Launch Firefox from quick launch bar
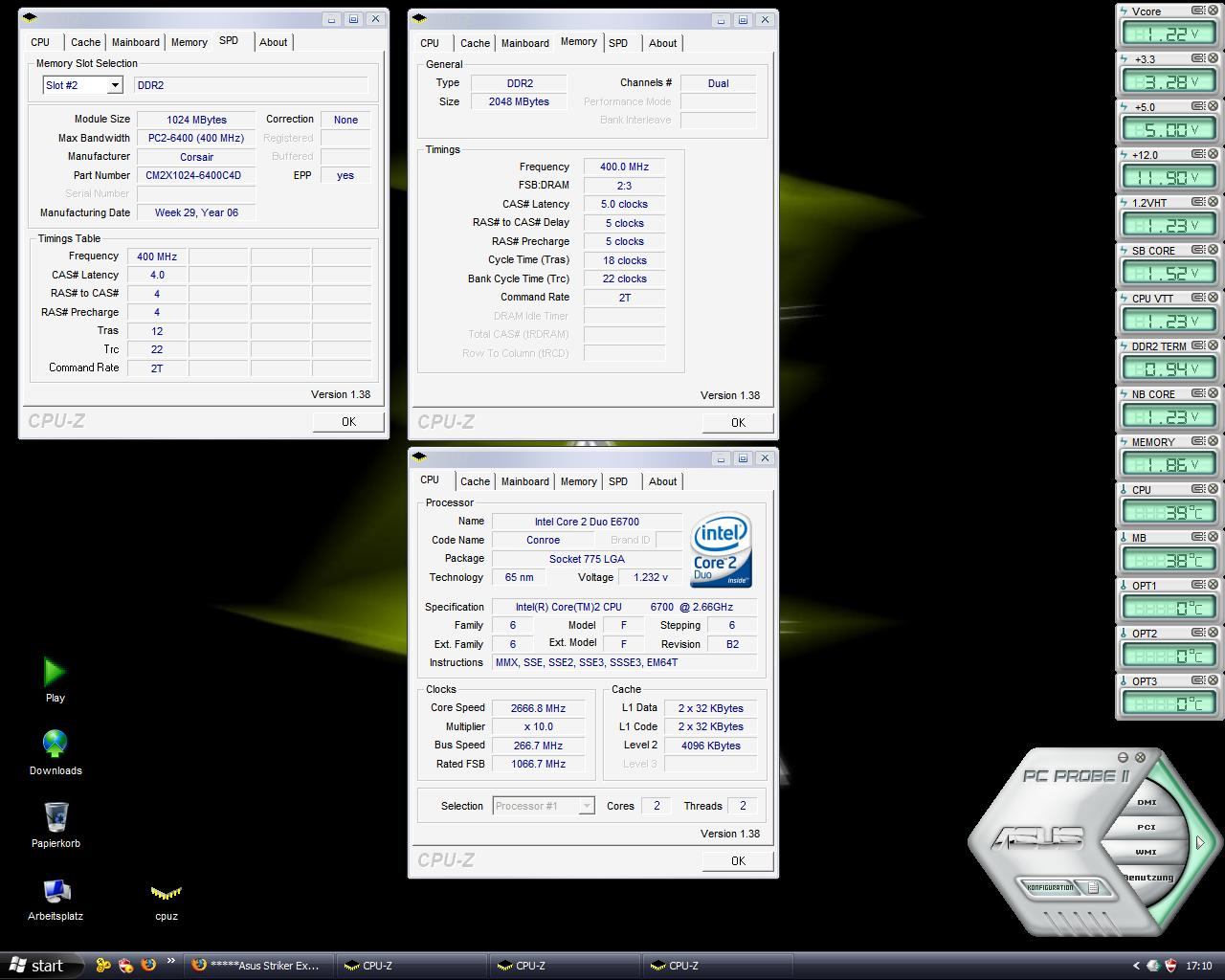1225x980 pixels. (148, 965)
